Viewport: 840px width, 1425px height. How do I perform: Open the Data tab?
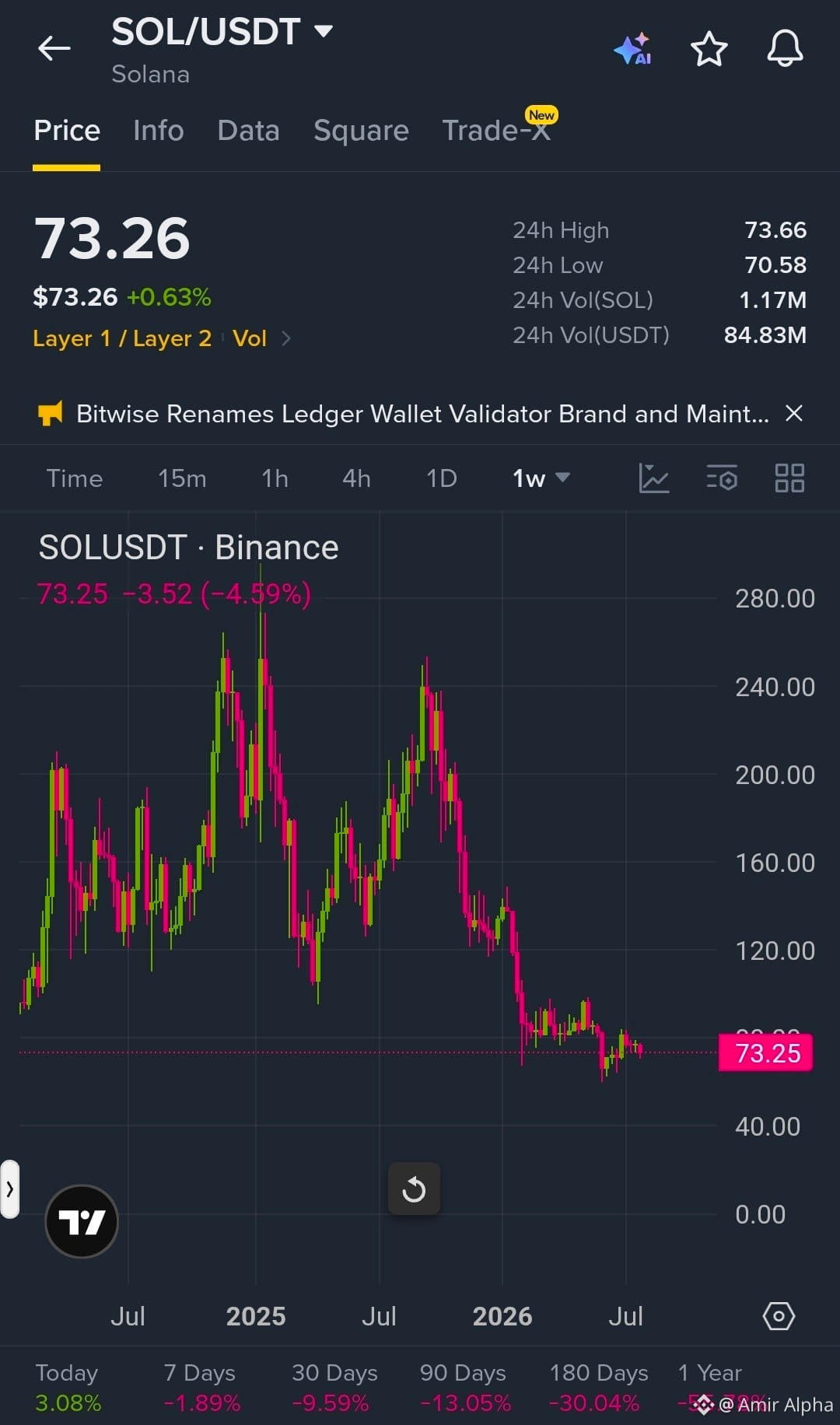tap(248, 131)
